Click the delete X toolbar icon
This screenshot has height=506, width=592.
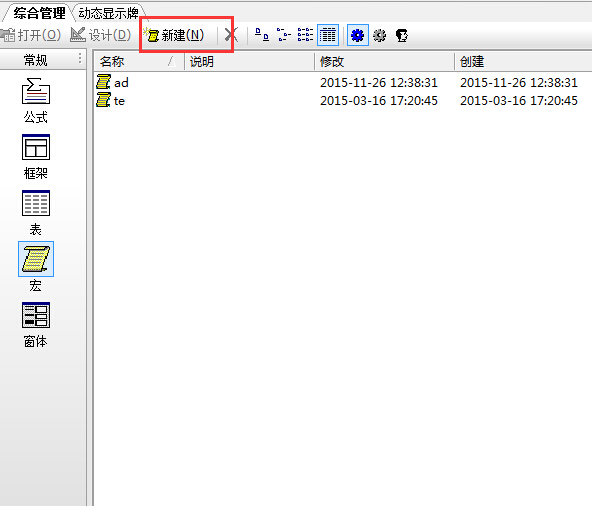click(231, 35)
